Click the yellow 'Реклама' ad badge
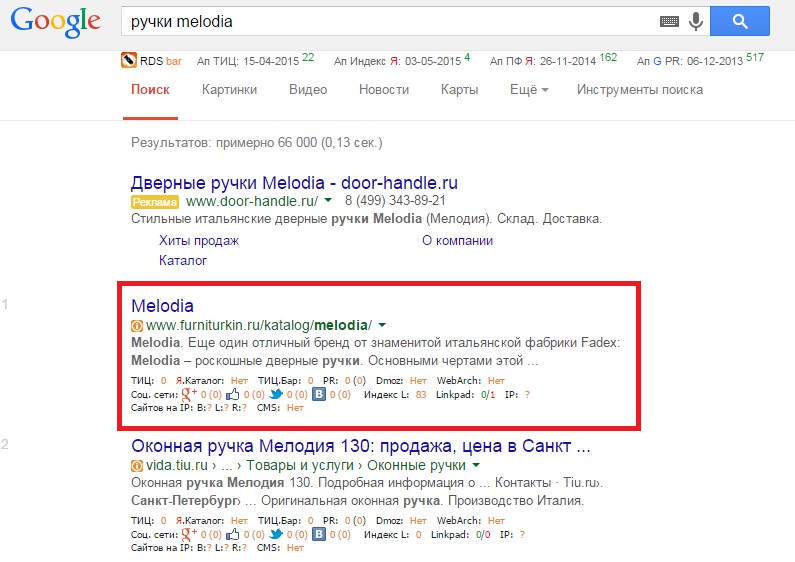Viewport: 795px width, 562px height. point(155,202)
